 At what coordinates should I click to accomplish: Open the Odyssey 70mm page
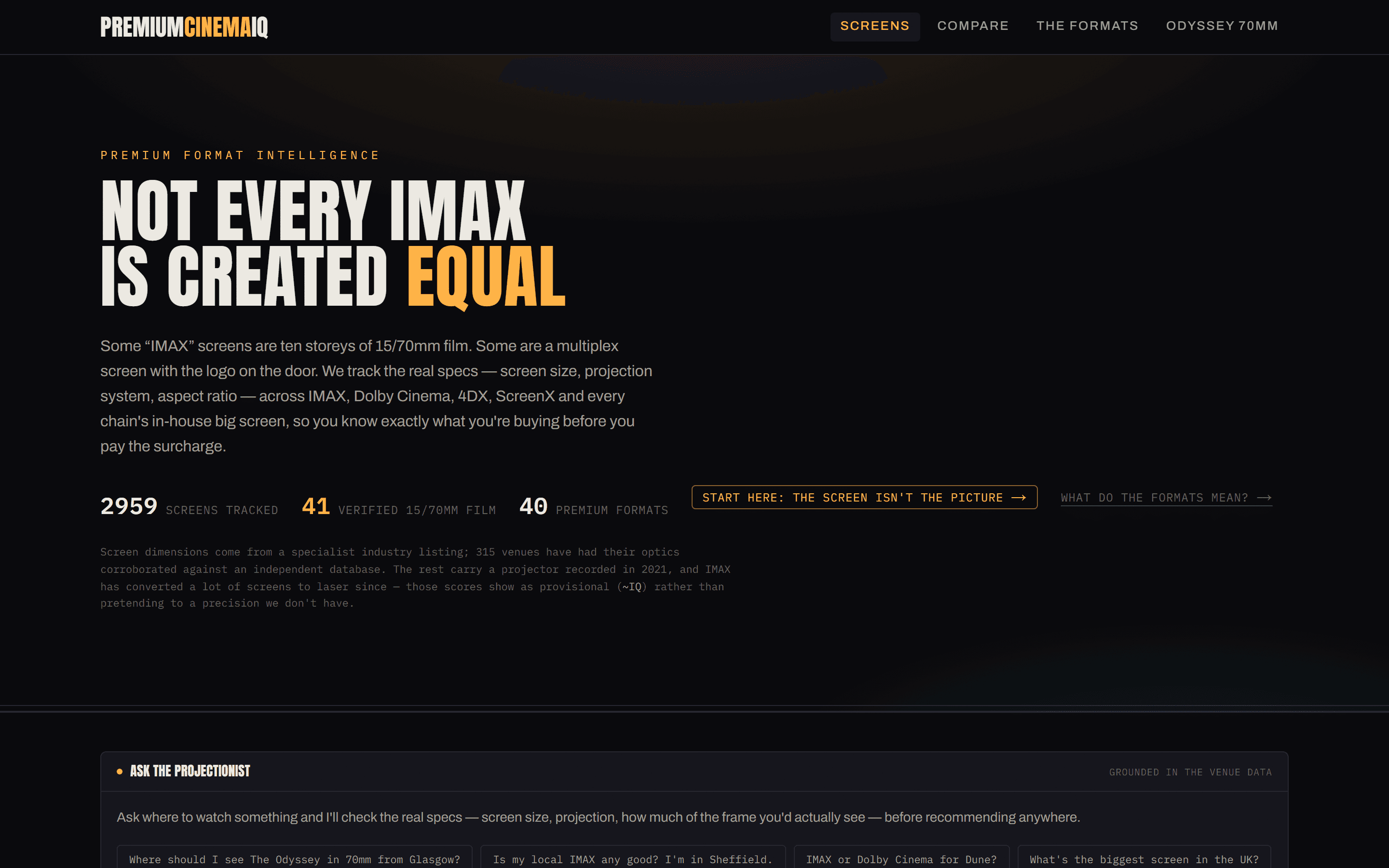tap(1222, 27)
